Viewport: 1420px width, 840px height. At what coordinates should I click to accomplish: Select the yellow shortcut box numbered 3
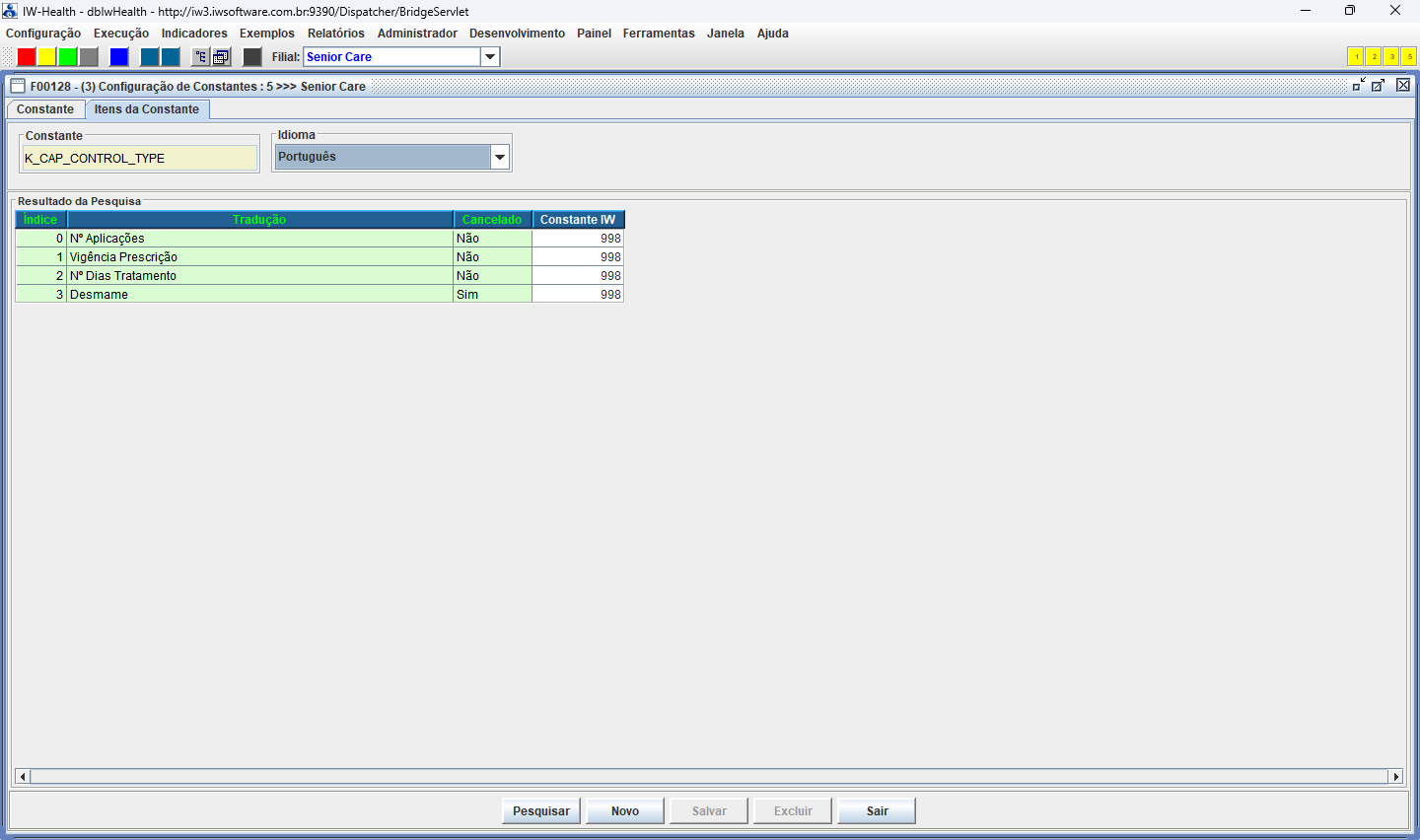tap(1391, 57)
